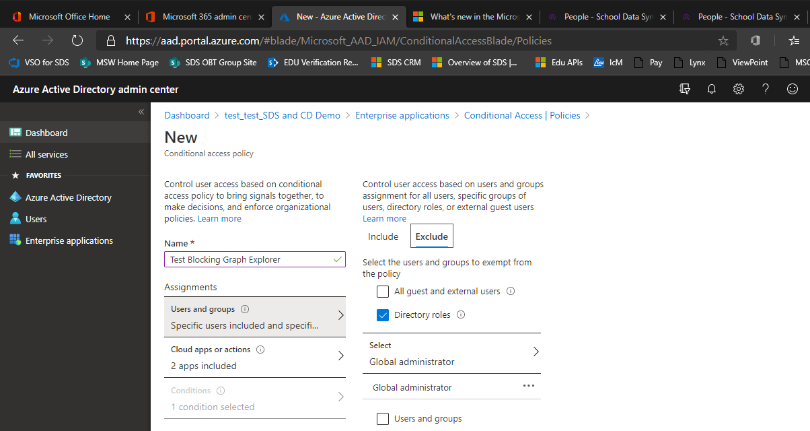Open Edu APIs bookmark
The height and width of the screenshot is (431, 810).
(558, 62)
